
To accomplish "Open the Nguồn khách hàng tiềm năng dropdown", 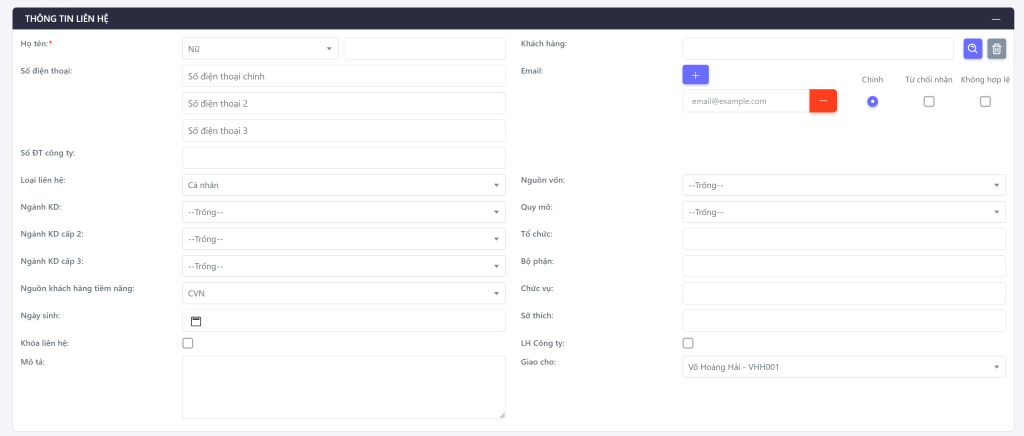I will (x=343, y=293).
